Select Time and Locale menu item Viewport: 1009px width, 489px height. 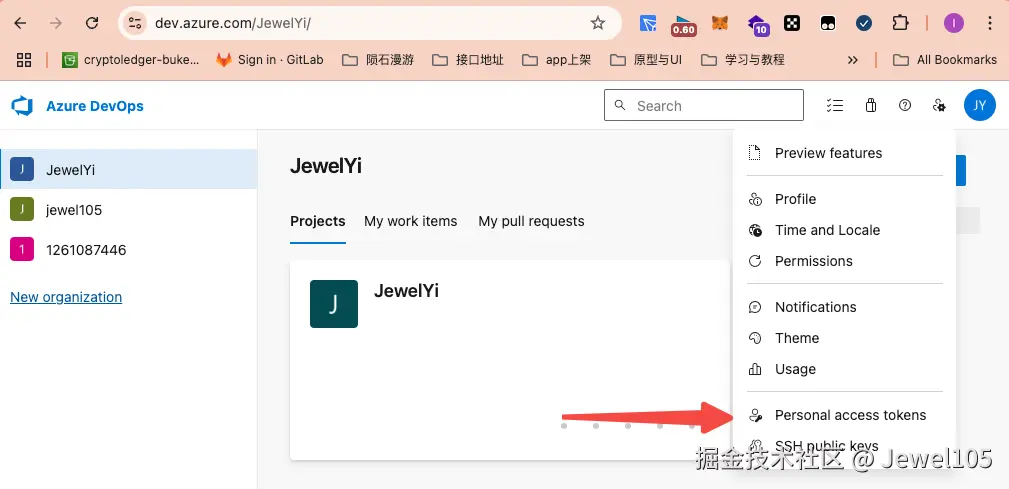pos(844,230)
